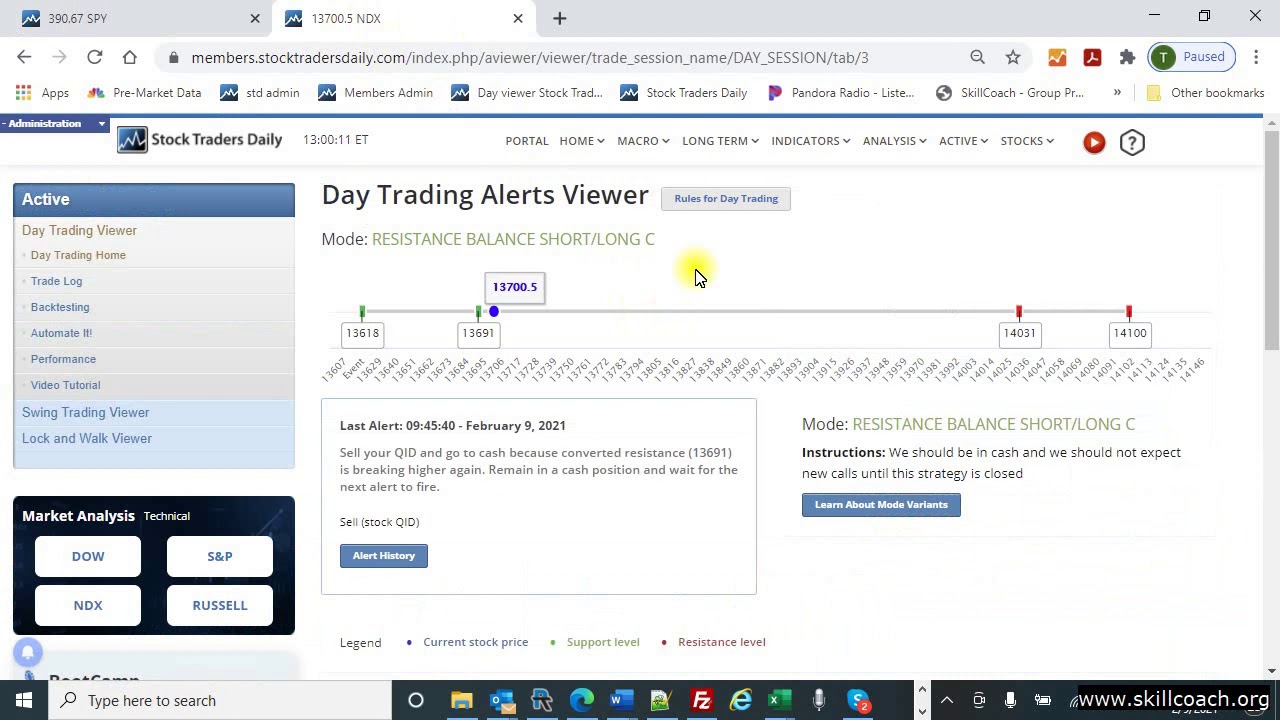Click the browser address bar
This screenshot has width=1280, height=720.
[x=560, y=57]
